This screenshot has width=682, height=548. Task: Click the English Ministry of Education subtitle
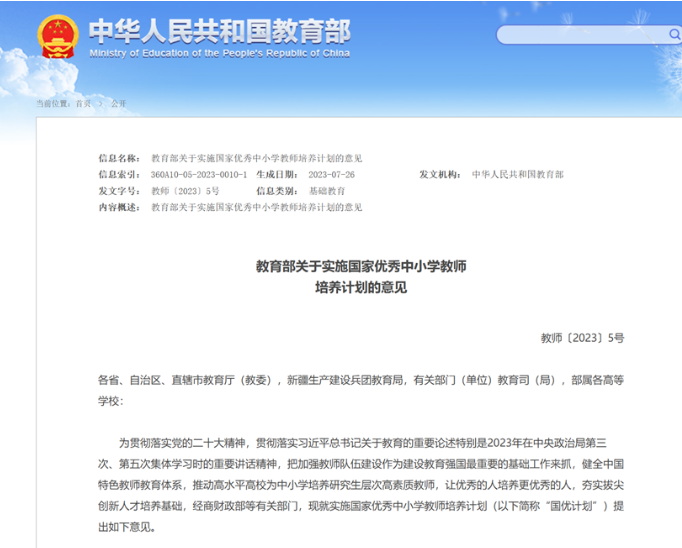219,52
